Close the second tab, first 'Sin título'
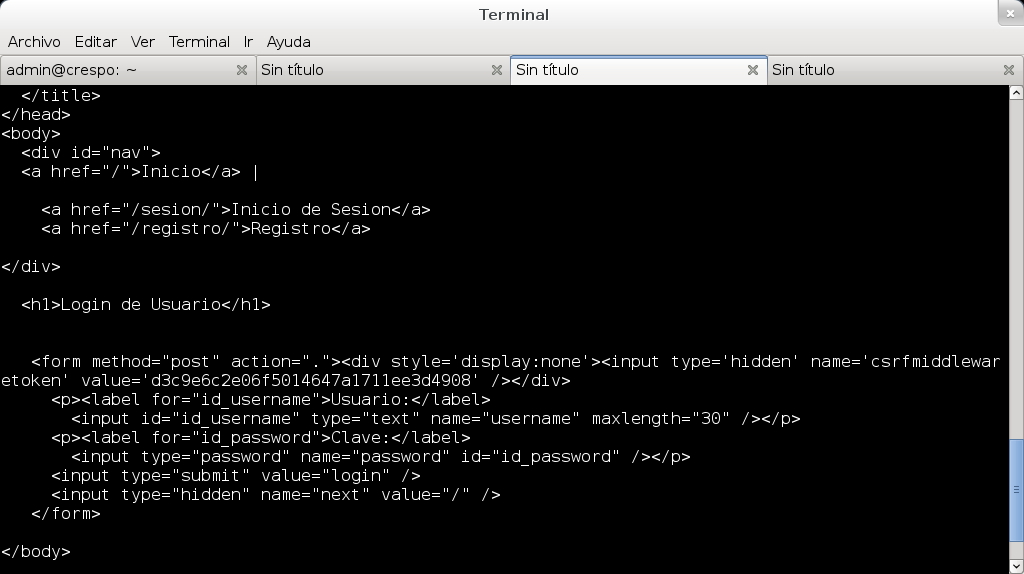Image resolution: width=1024 pixels, height=574 pixels. click(497, 70)
